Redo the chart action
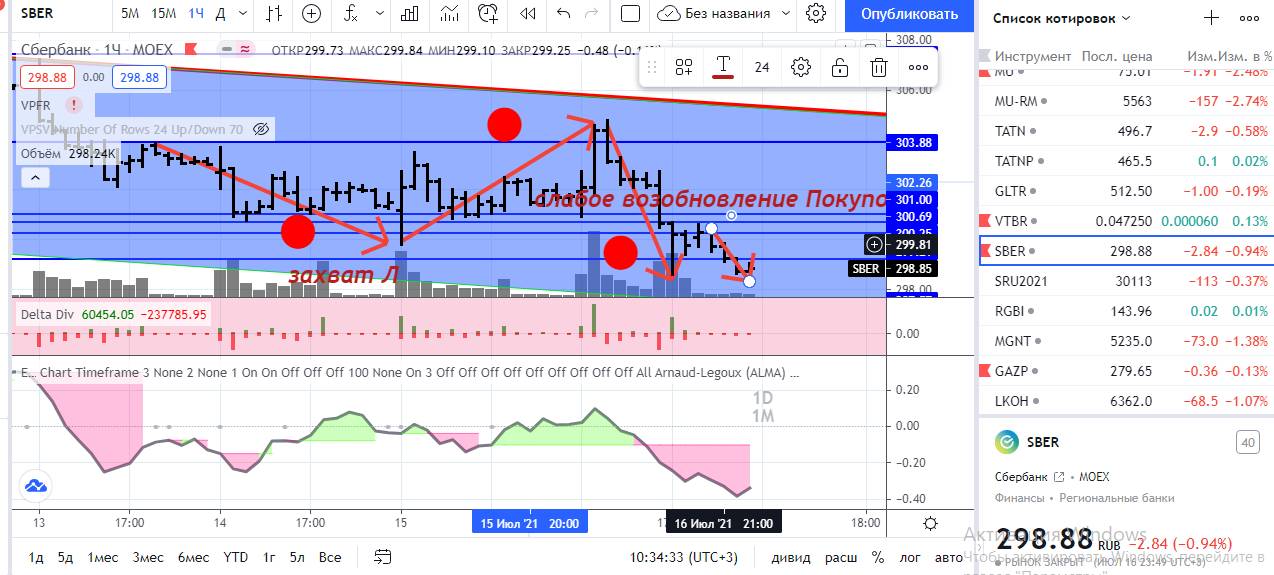The height and width of the screenshot is (575, 1274). click(x=593, y=14)
